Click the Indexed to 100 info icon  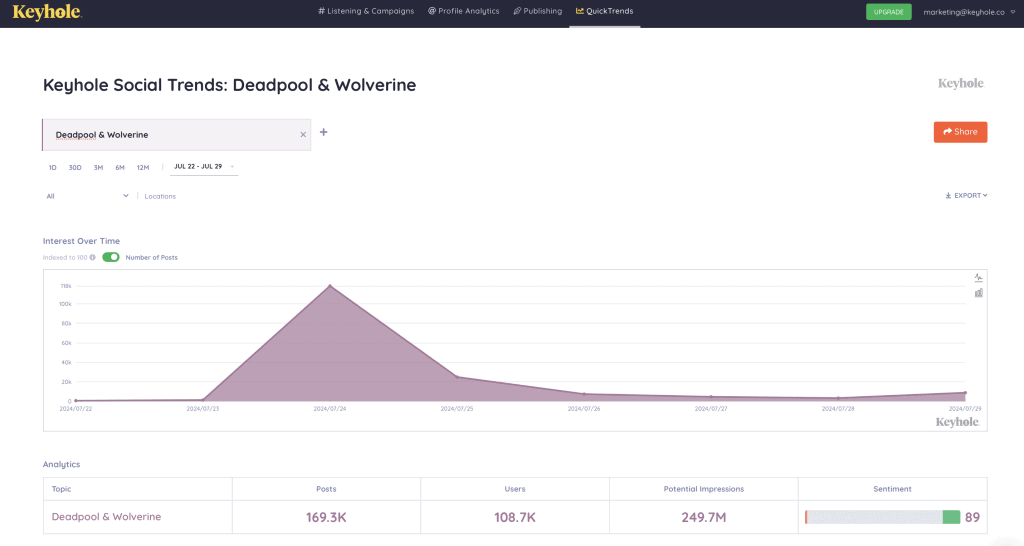93,257
